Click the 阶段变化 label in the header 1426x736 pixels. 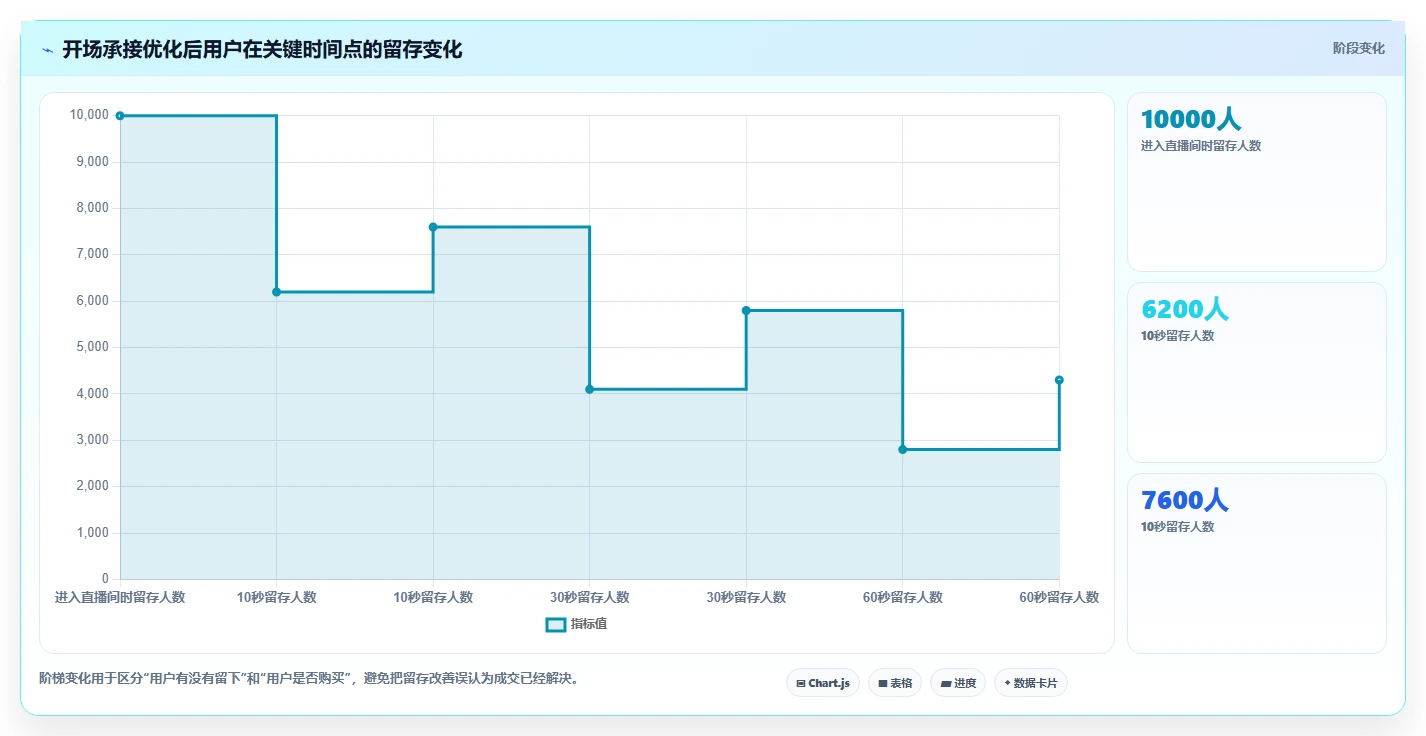tap(1359, 48)
